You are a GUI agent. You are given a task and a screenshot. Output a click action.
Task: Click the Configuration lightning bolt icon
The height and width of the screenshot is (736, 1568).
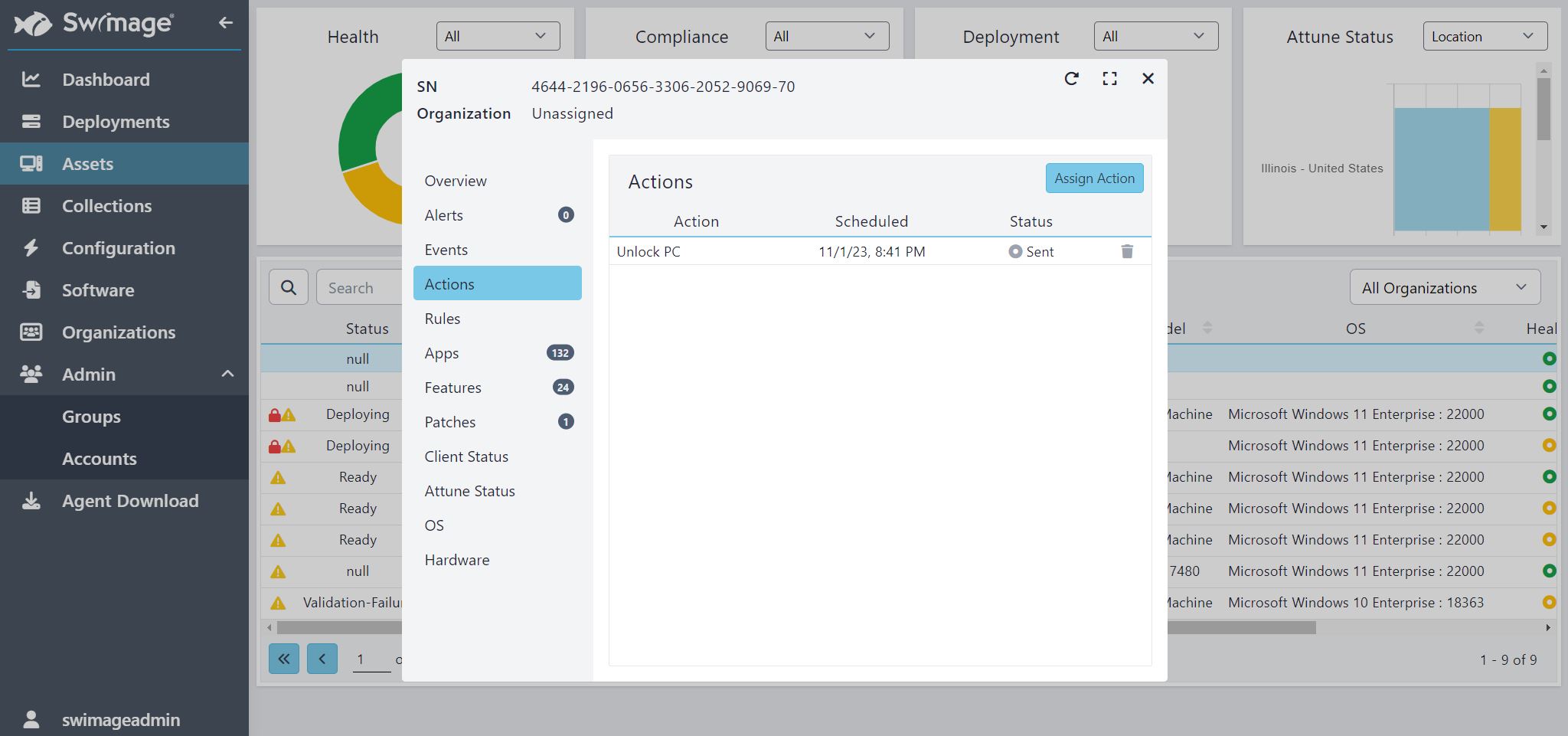[31, 247]
